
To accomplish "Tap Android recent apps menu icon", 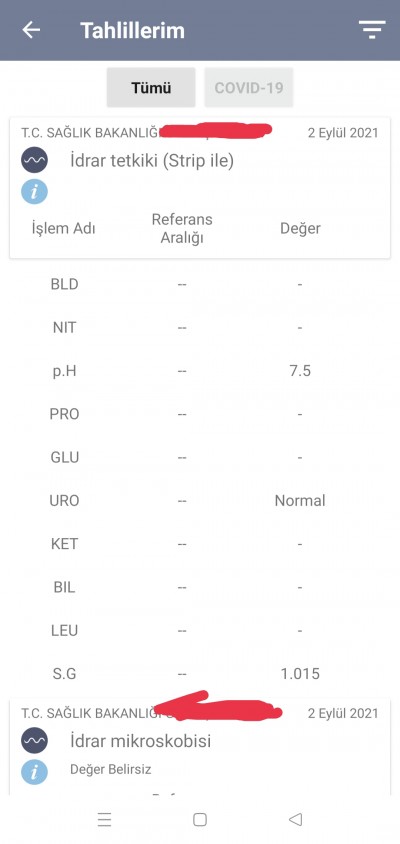I will [104, 820].
